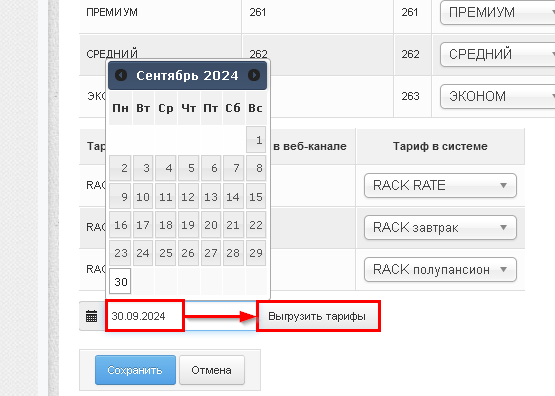
Task: Go to next month in calendar
Action: (254, 75)
